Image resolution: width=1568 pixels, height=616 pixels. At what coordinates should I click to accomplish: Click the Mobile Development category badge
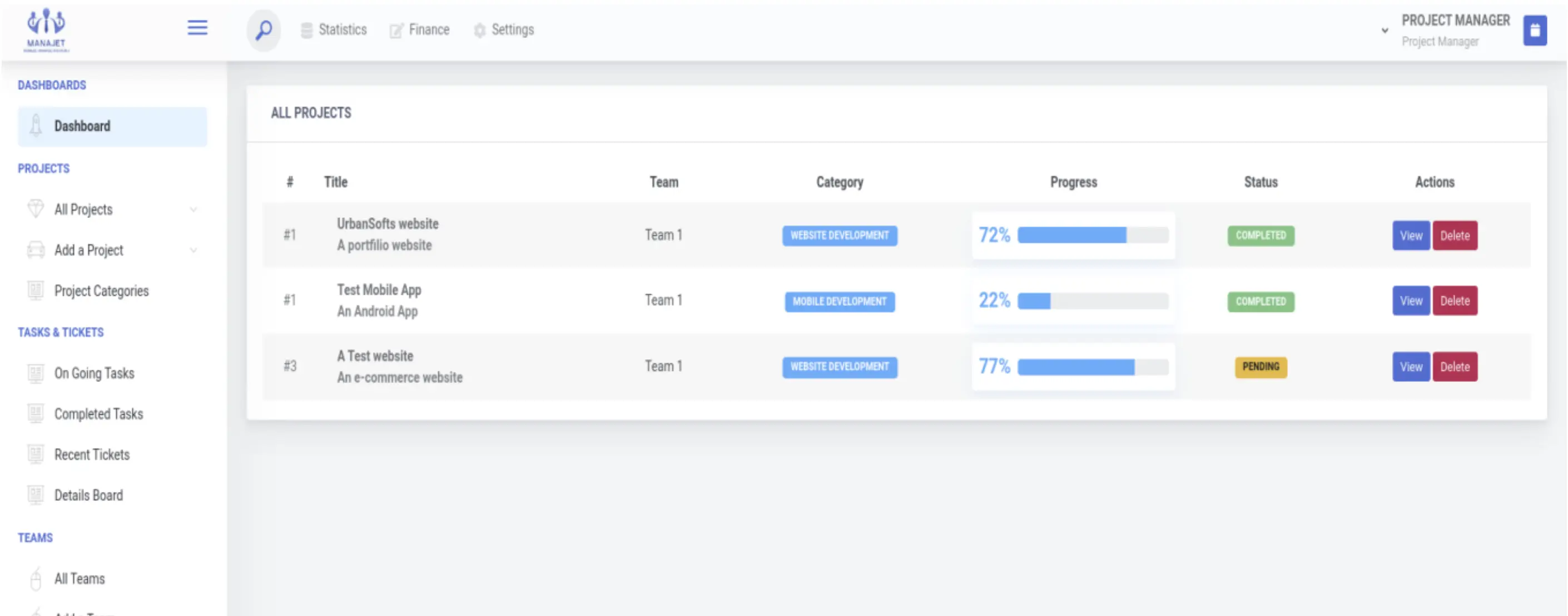840,301
